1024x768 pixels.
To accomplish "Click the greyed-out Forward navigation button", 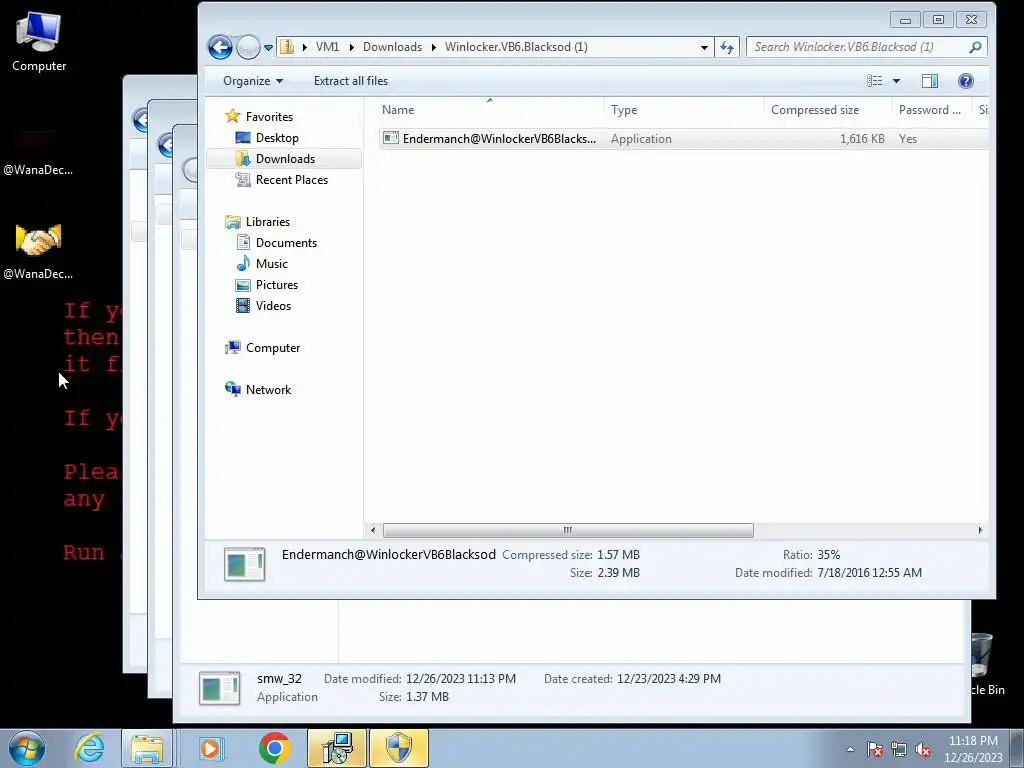I will click(x=248, y=47).
